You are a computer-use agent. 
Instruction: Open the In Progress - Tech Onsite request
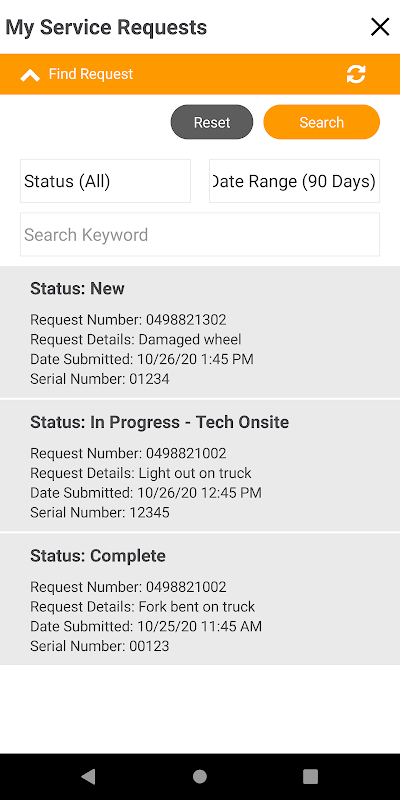[x=200, y=466]
